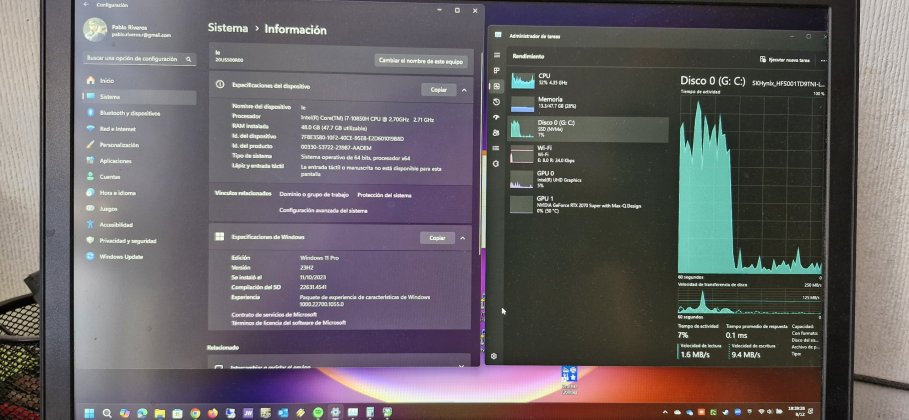Open Windows Update settings
The image size is (909, 420).
click(x=139, y=256)
